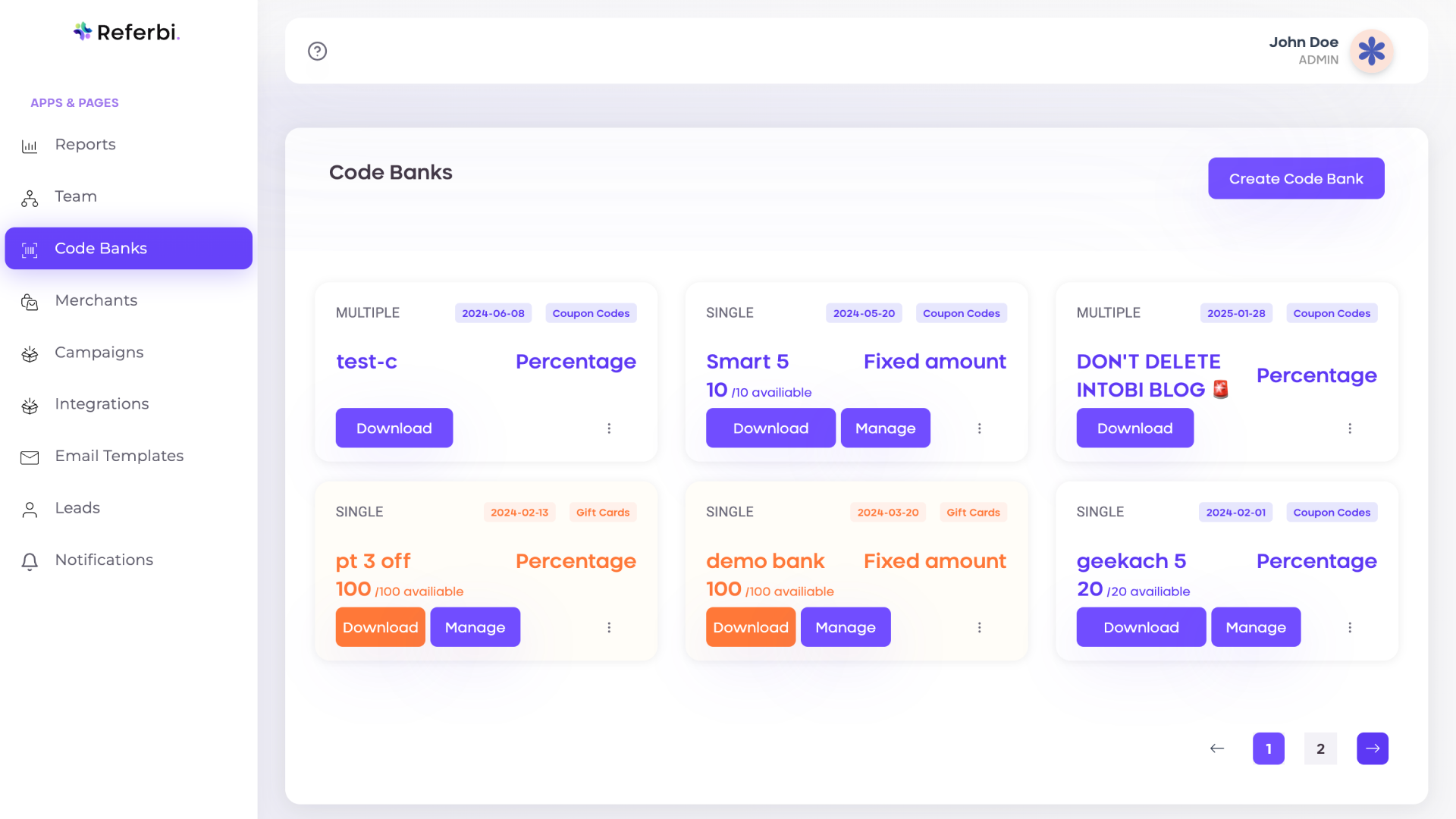Navigate to Team section
This screenshot has width=1456, height=819.
click(x=76, y=196)
